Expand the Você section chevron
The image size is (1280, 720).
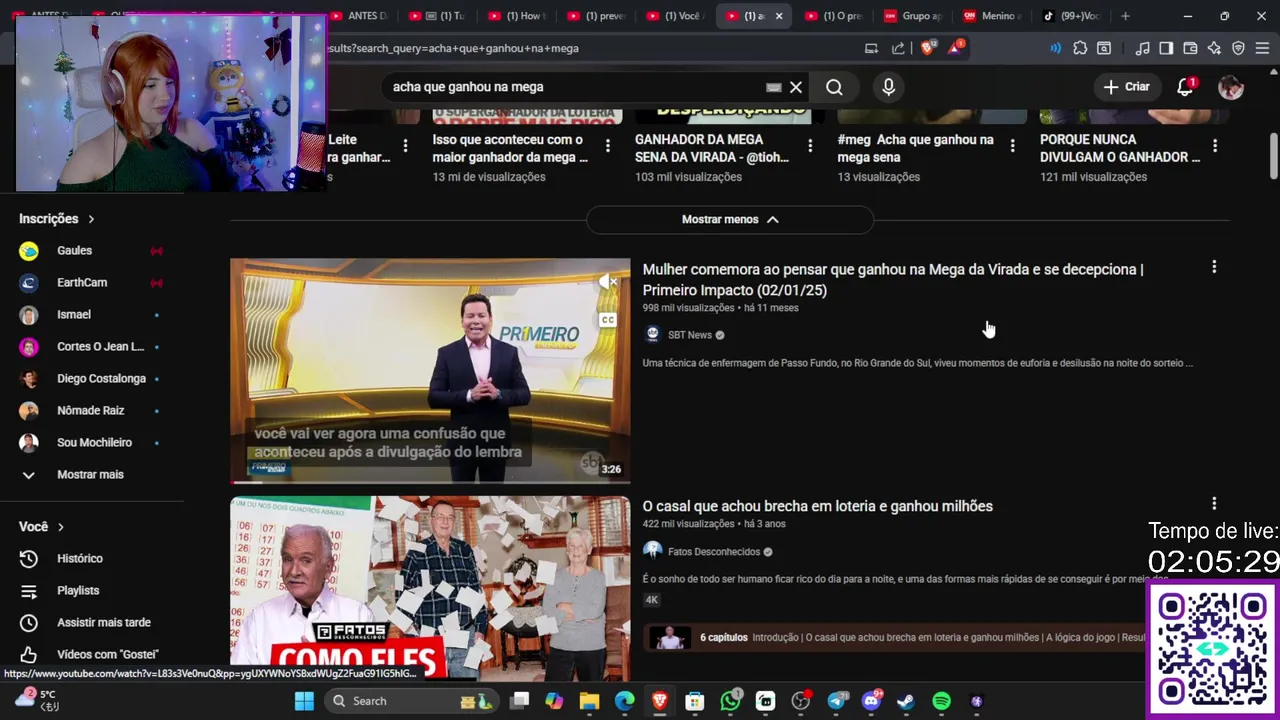(61, 527)
